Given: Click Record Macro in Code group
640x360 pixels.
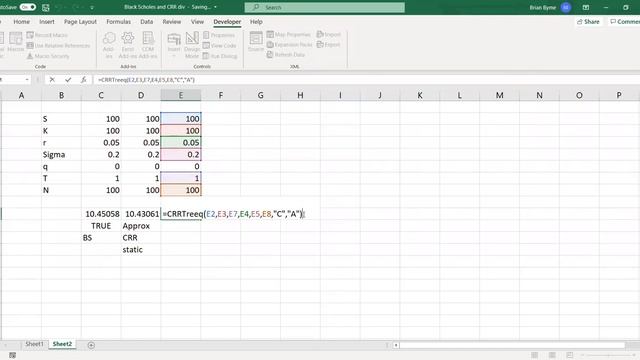Looking at the screenshot, I should (47, 35).
